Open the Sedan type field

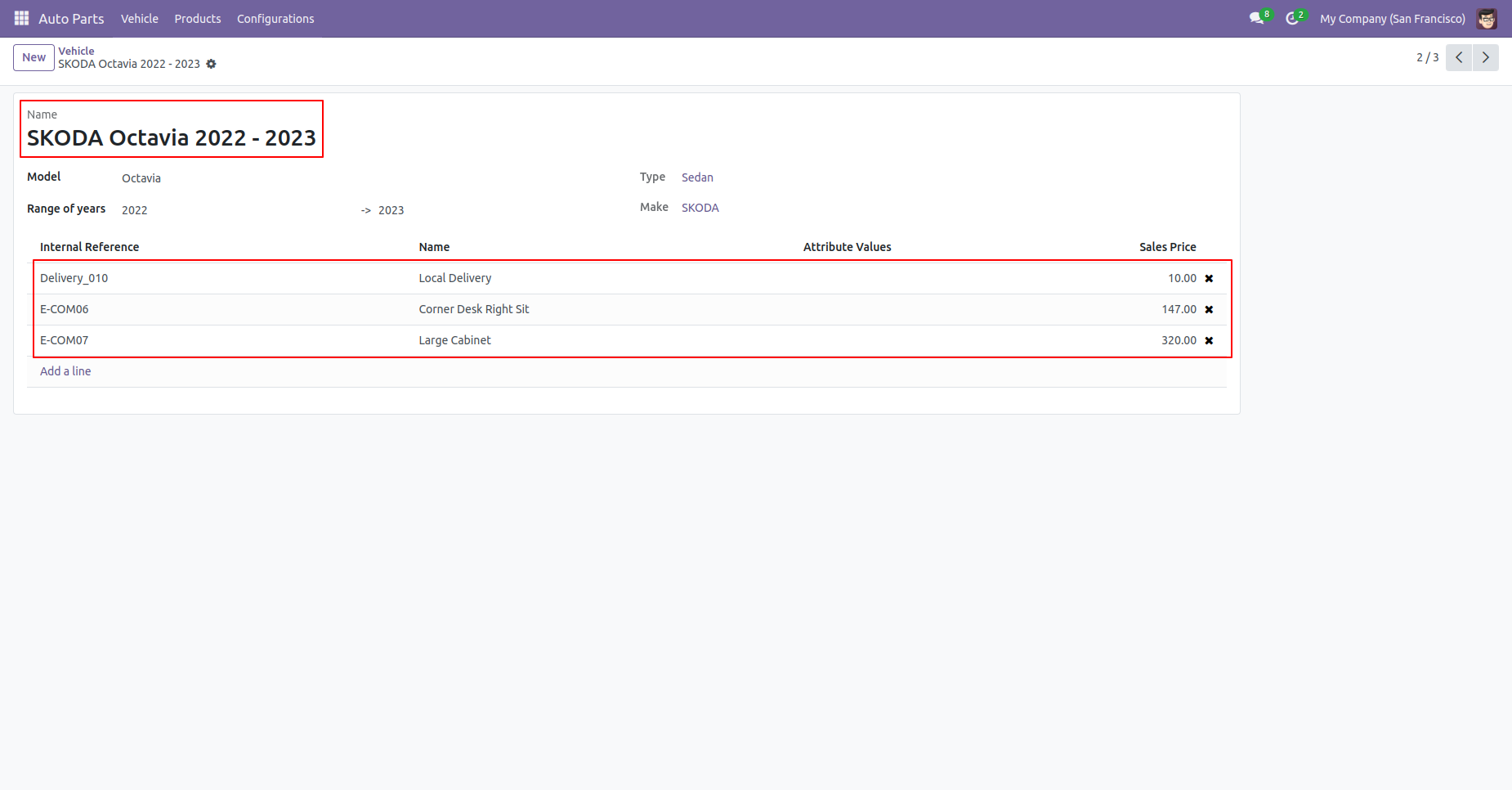(x=697, y=177)
